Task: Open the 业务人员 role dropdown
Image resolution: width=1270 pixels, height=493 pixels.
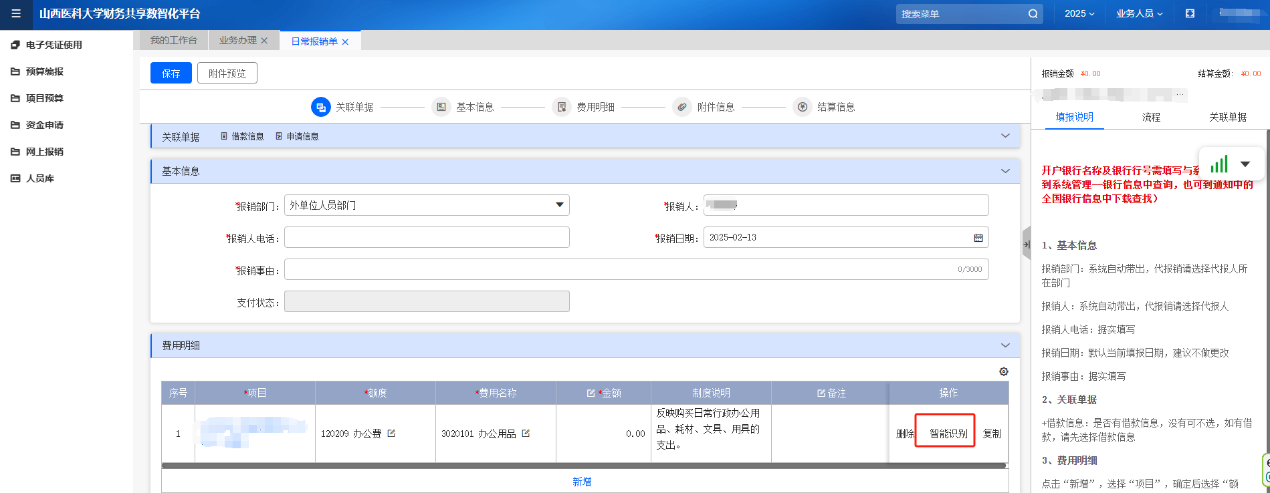Action: [1140, 14]
